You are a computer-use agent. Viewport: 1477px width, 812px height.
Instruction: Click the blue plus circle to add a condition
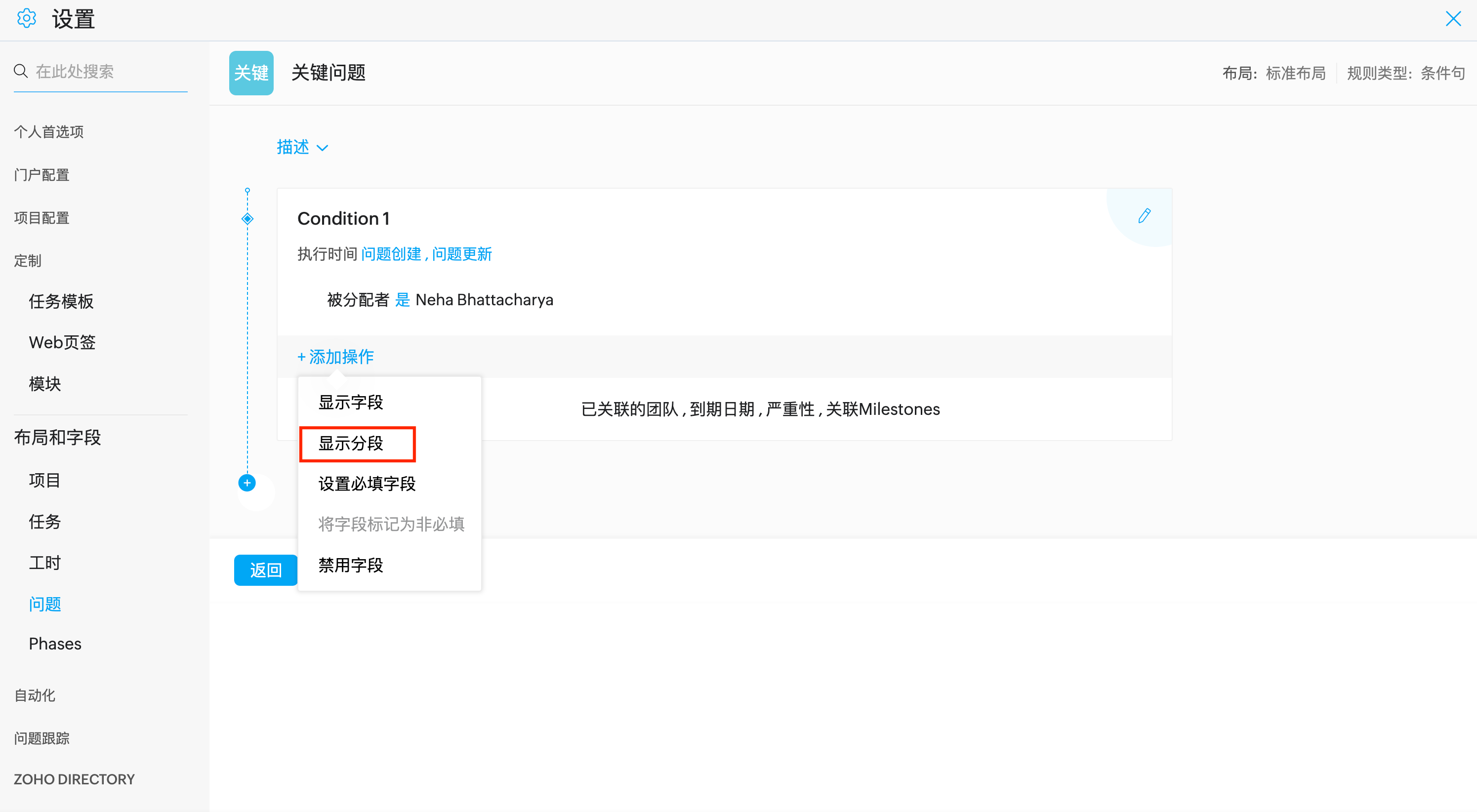[x=247, y=483]
